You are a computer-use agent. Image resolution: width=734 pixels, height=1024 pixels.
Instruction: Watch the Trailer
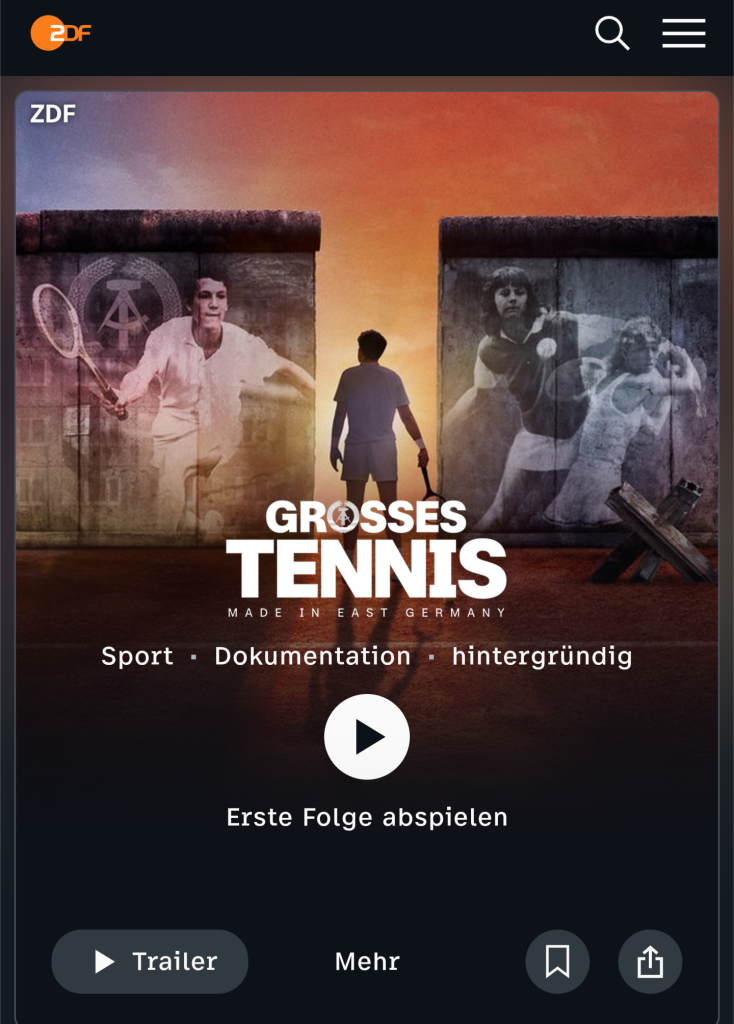tap(150, 961)
